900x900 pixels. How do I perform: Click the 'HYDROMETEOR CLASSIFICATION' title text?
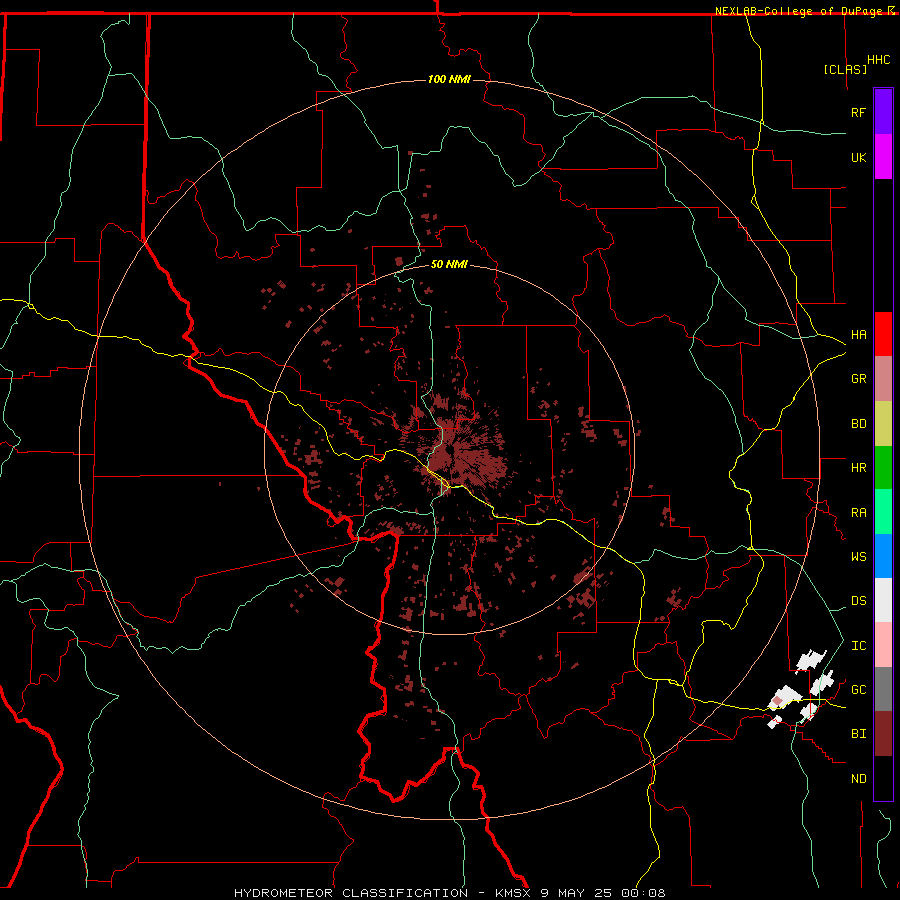tap(351, 893)
